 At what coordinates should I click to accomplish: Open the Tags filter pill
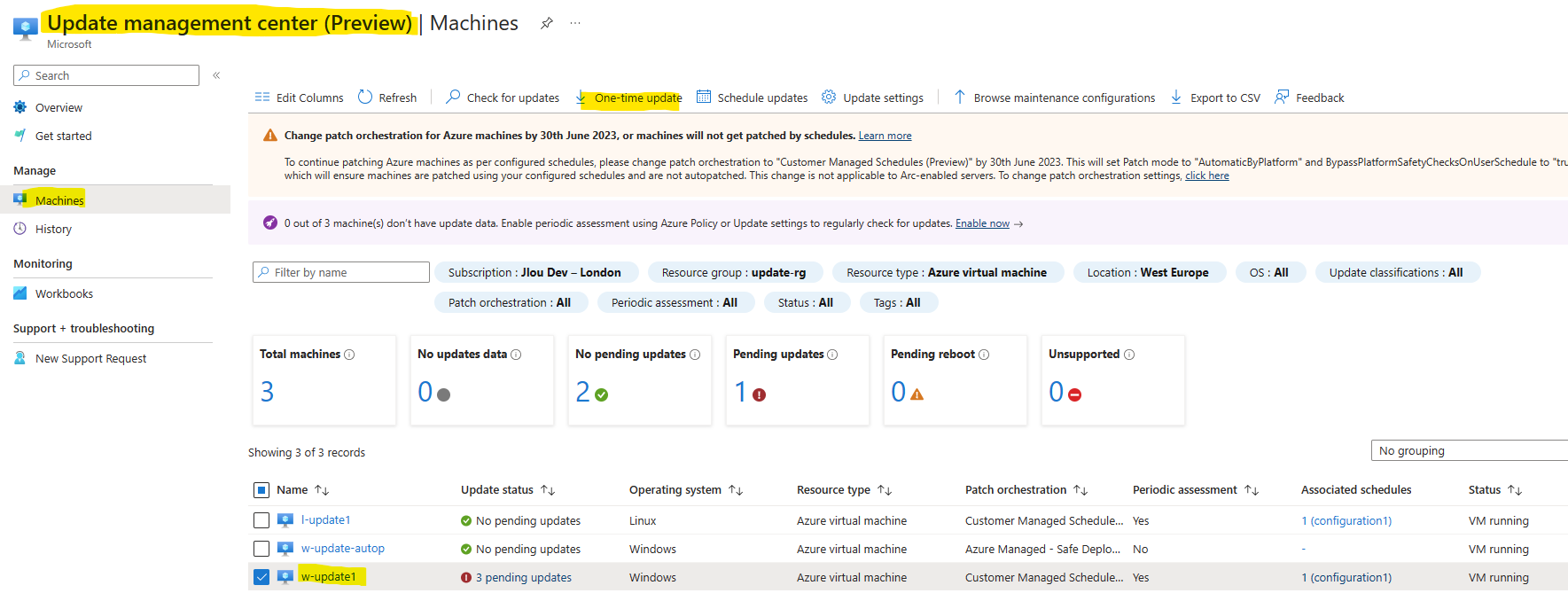897,302
